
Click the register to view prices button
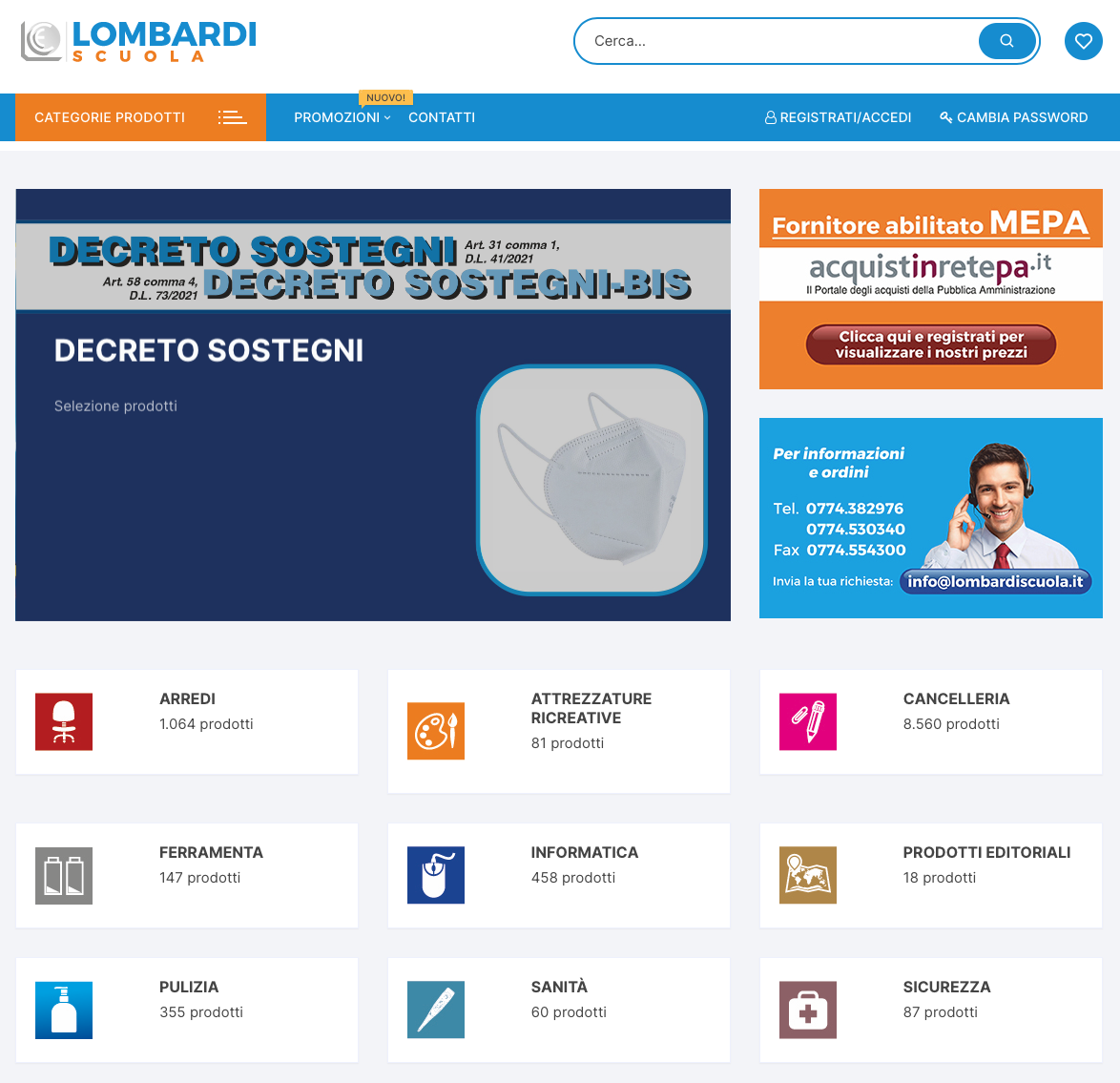click(931, 344)
